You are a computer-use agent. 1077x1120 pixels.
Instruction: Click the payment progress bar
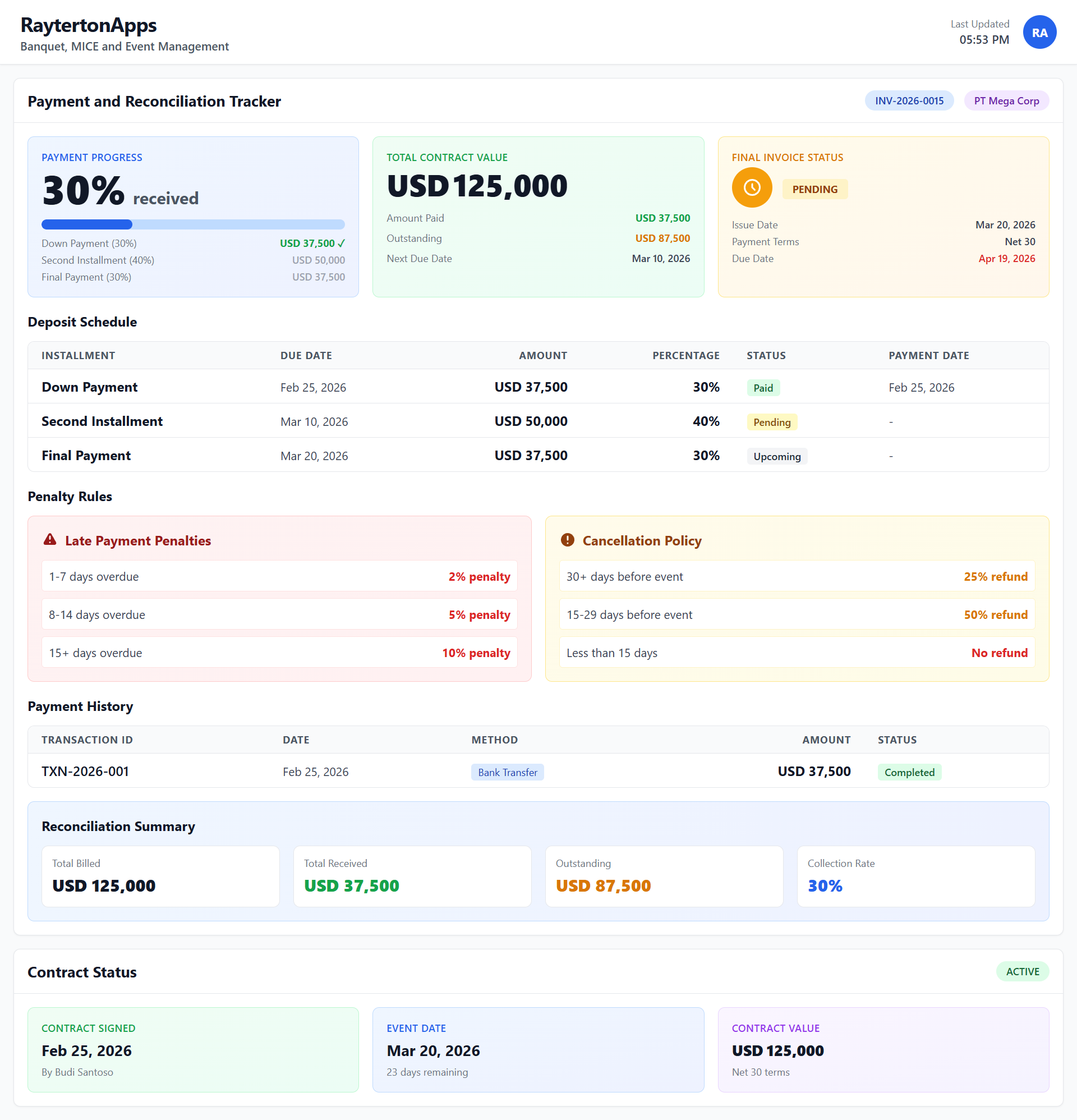(x=192, y=224)
